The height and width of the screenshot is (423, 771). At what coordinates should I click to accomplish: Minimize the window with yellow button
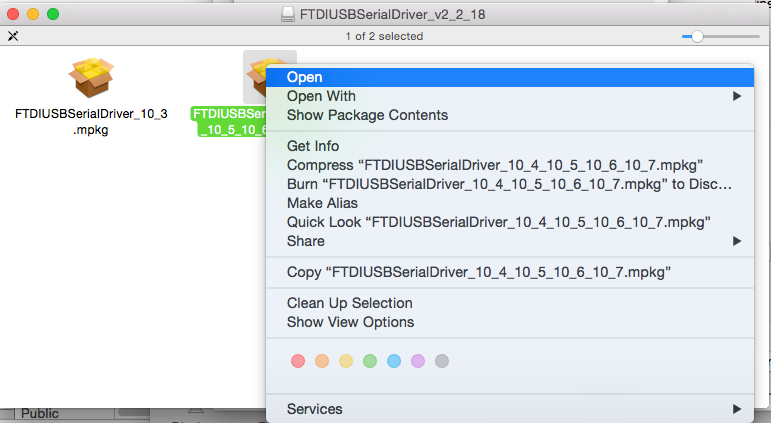[x=33, y=14]
